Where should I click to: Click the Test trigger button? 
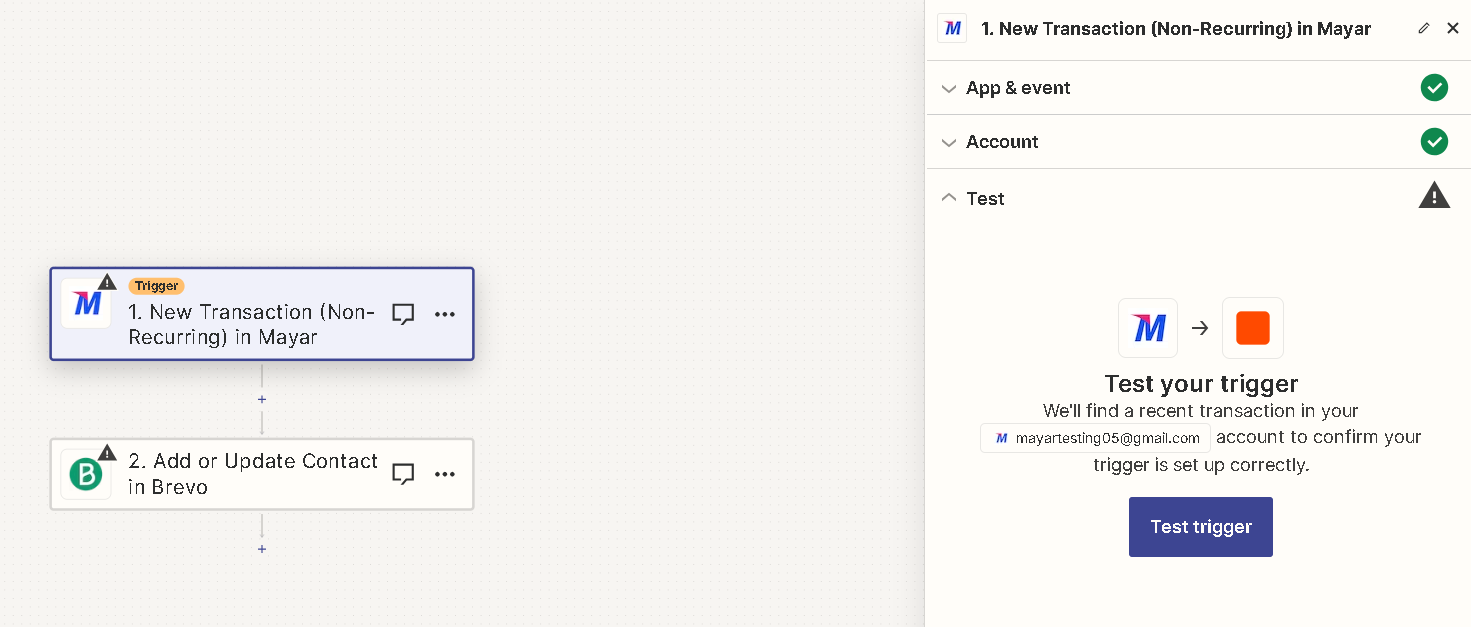point(1200,527)
